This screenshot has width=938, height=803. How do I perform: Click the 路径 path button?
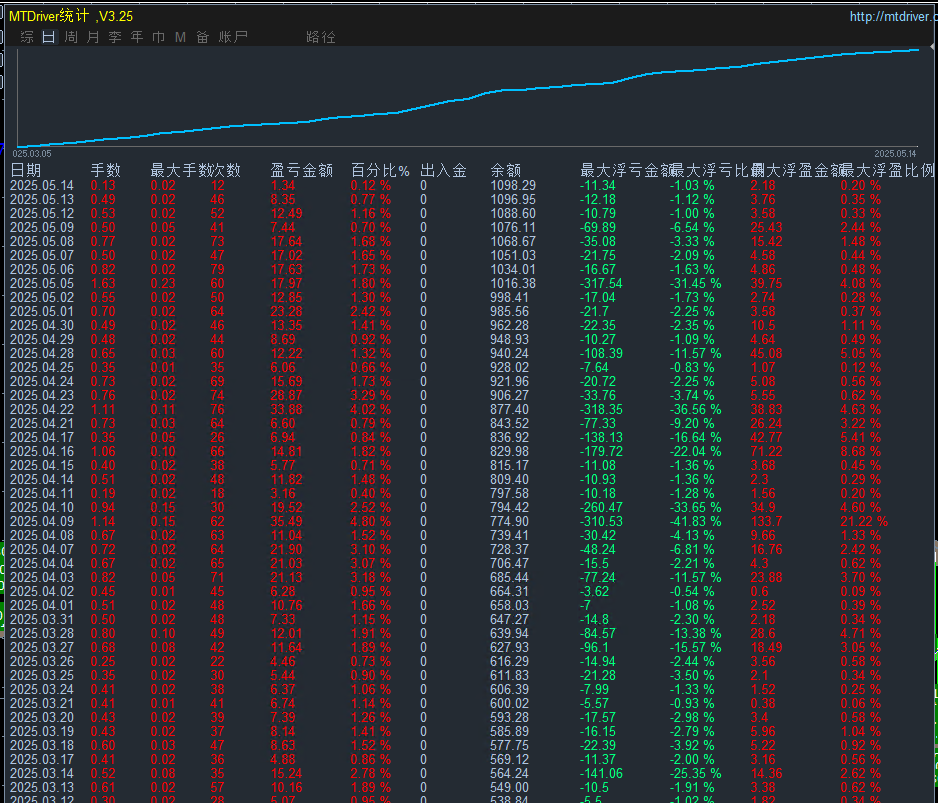coord(321,37)
